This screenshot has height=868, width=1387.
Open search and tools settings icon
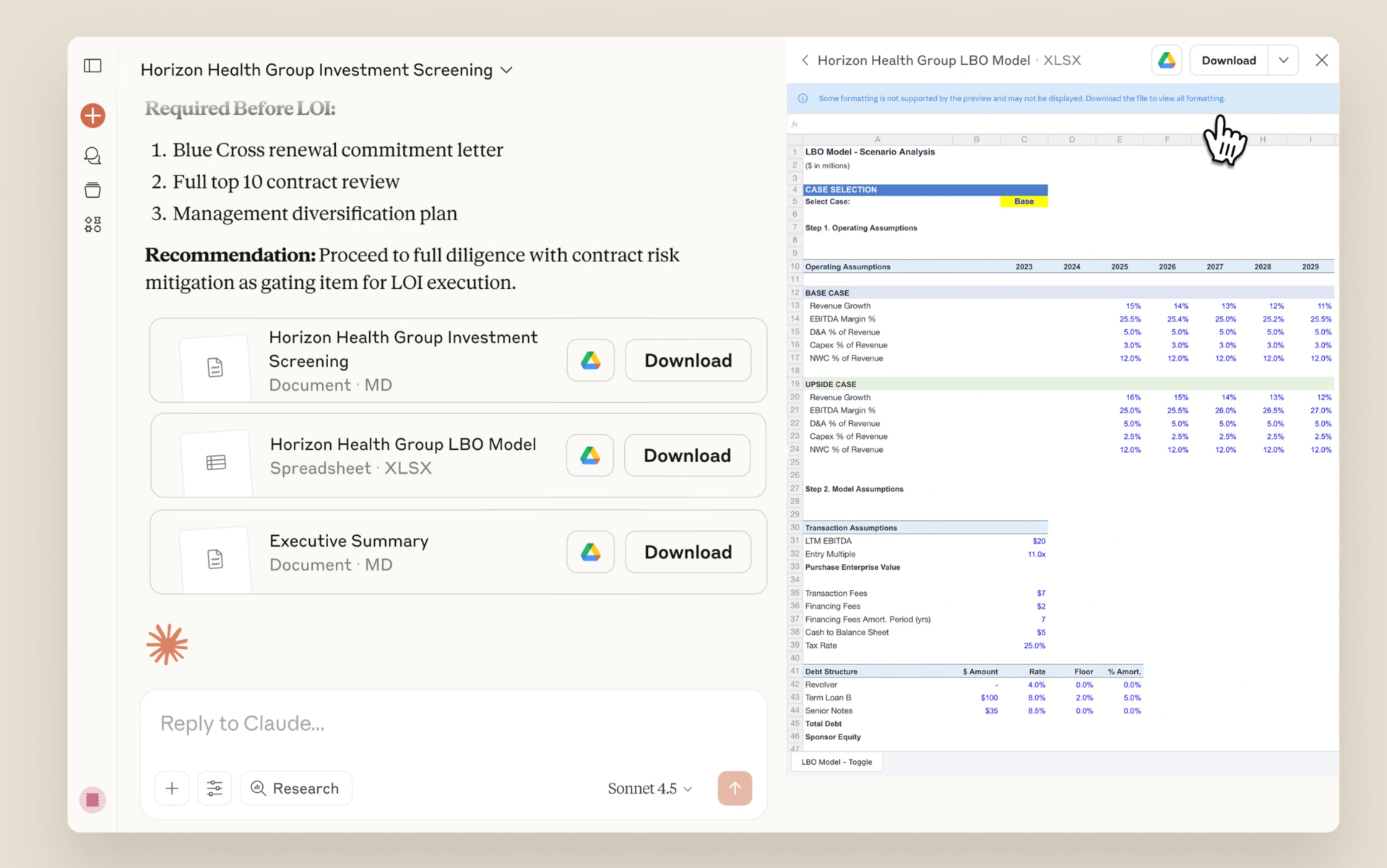pos(215,789)
